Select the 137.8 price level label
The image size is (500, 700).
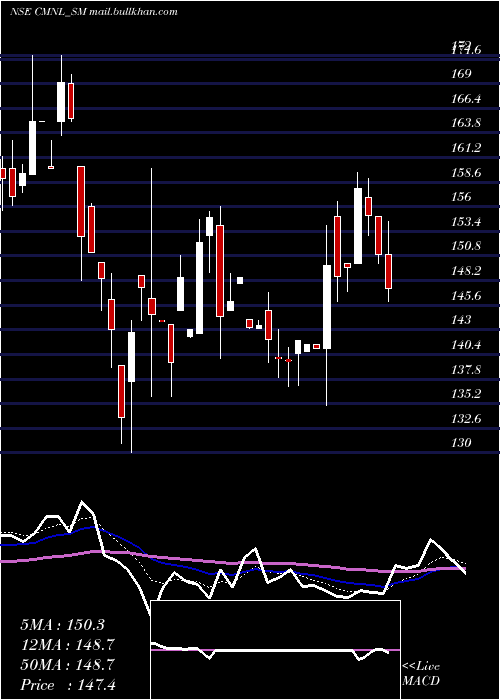click(x=466, y=370)
